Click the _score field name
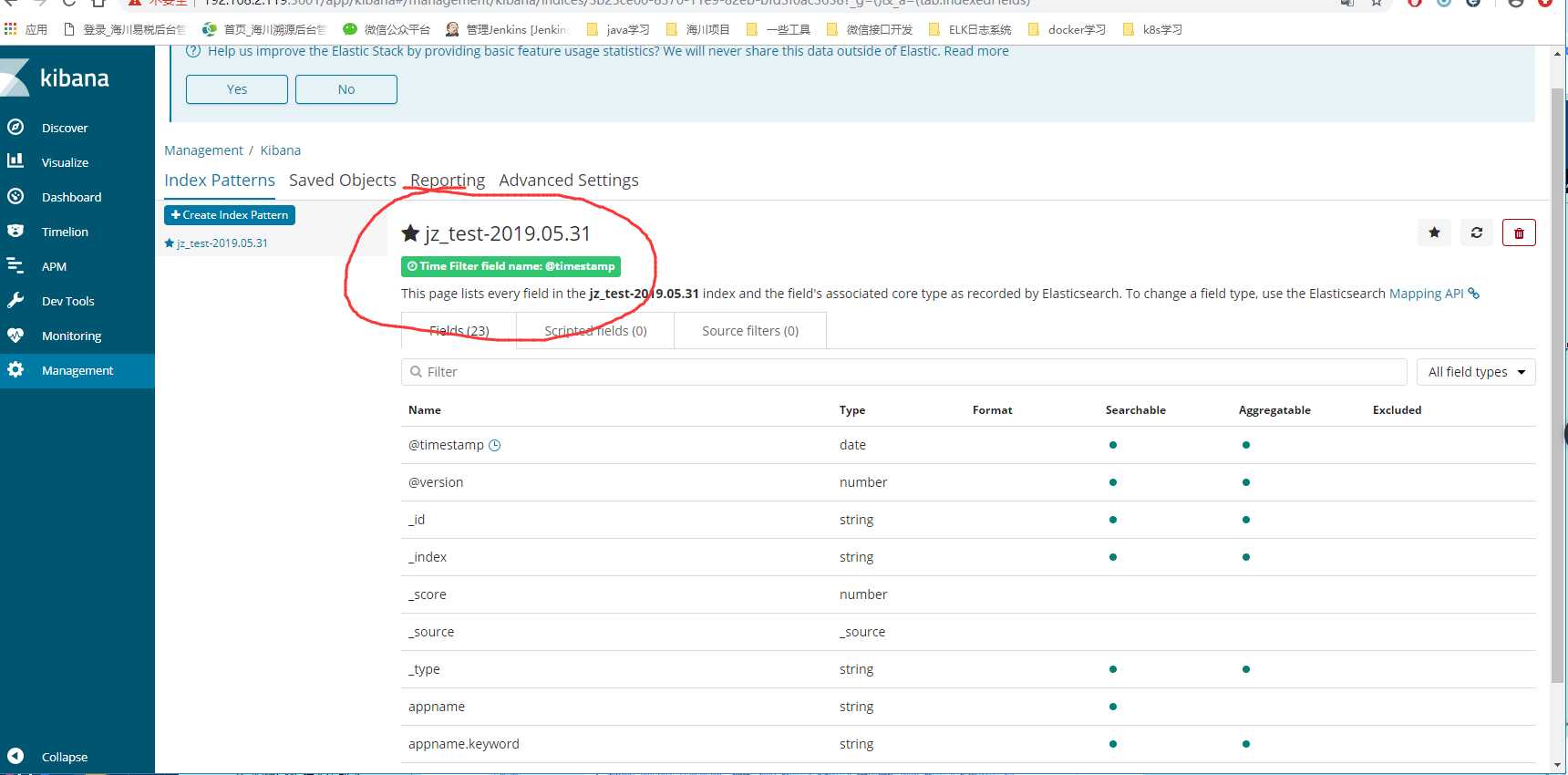Image resolution: width=1568 pixels, height=775 pixels. point(428,594)
